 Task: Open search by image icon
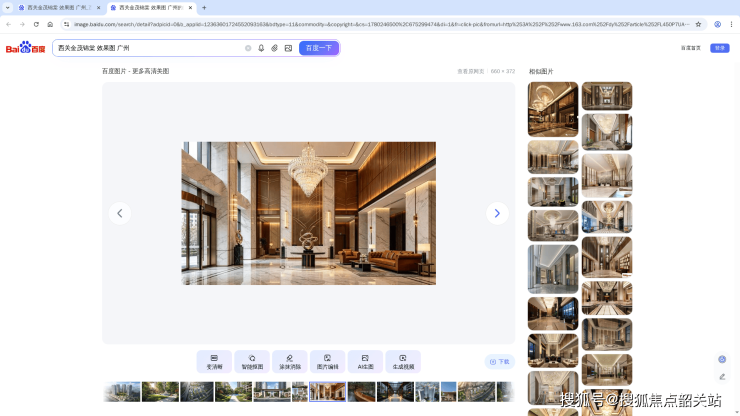288,48
